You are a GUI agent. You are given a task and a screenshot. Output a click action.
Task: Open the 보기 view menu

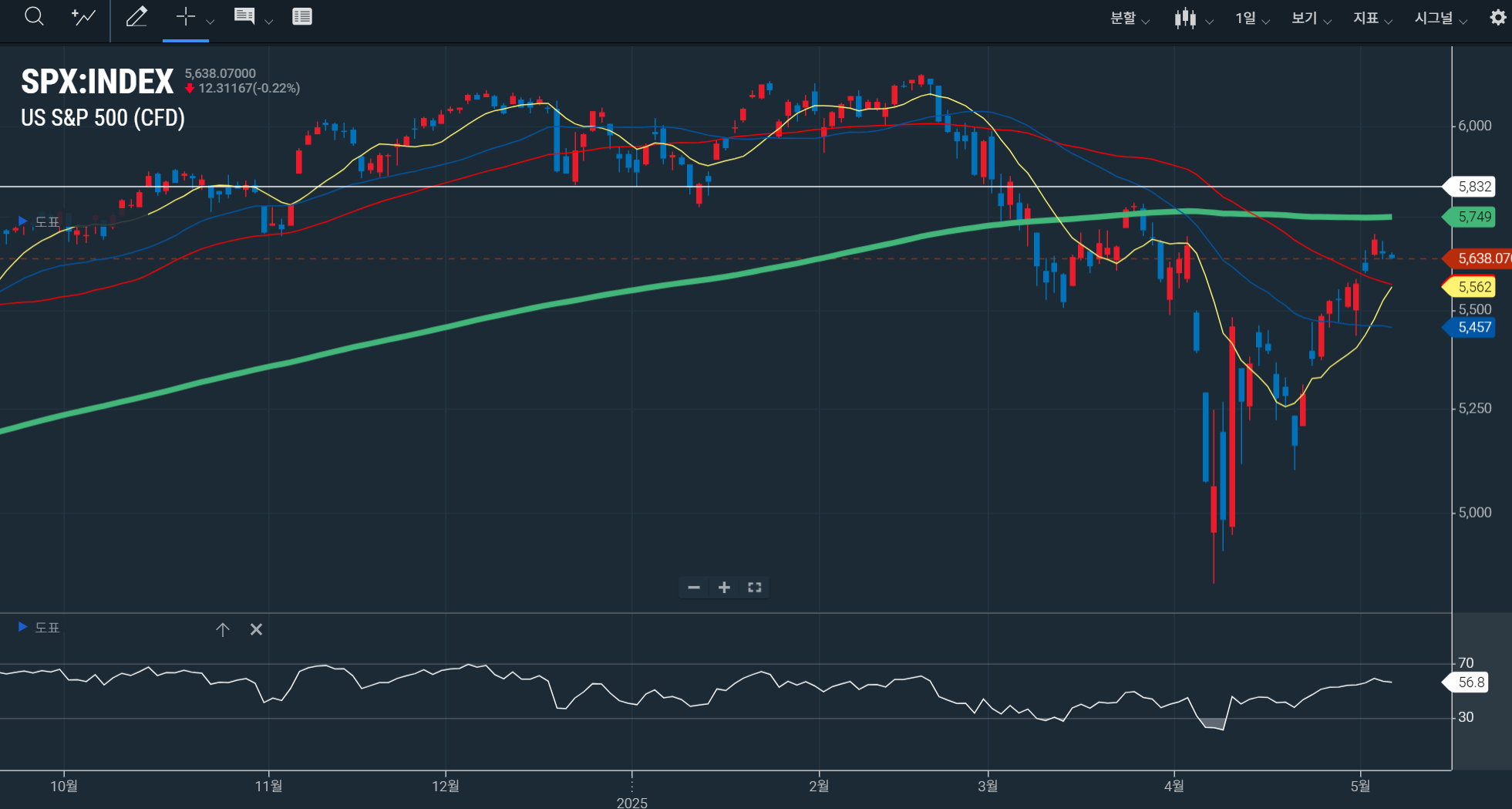pyautogui.click(x=1311, y=19)
